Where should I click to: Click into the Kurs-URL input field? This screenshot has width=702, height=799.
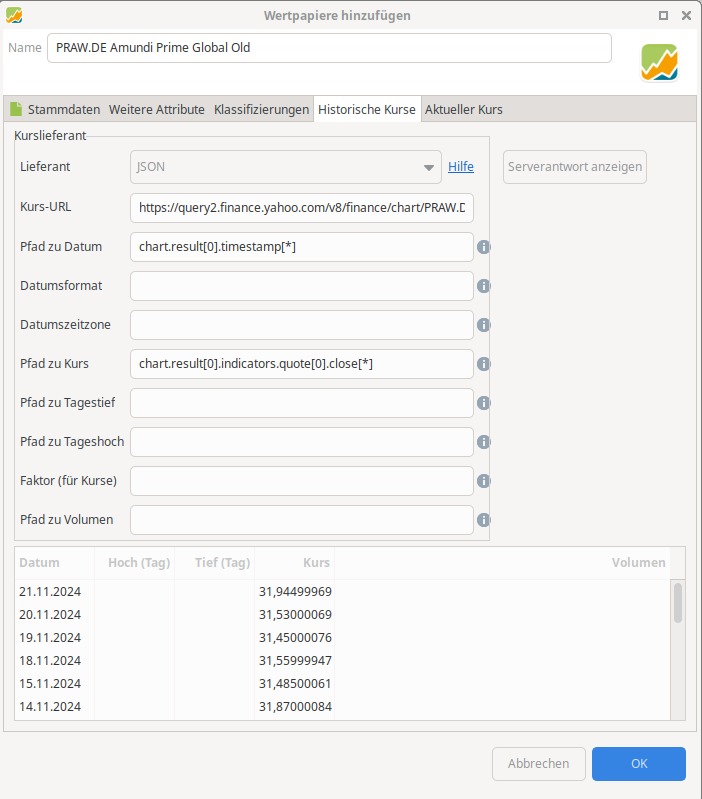(301, 208)
